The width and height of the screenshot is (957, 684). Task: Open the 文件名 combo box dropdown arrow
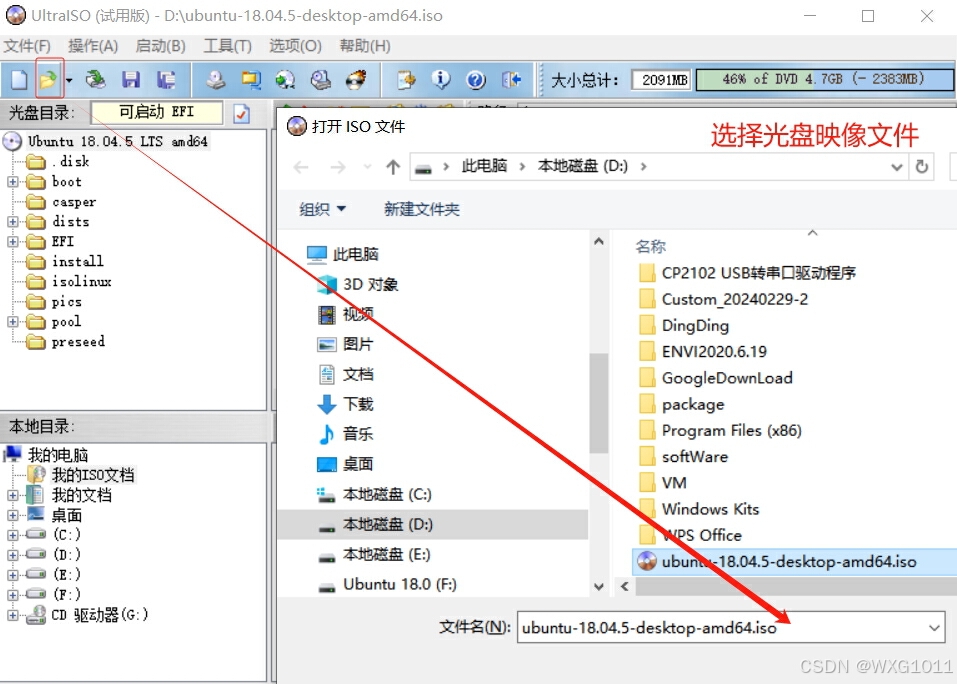(934, 628)
